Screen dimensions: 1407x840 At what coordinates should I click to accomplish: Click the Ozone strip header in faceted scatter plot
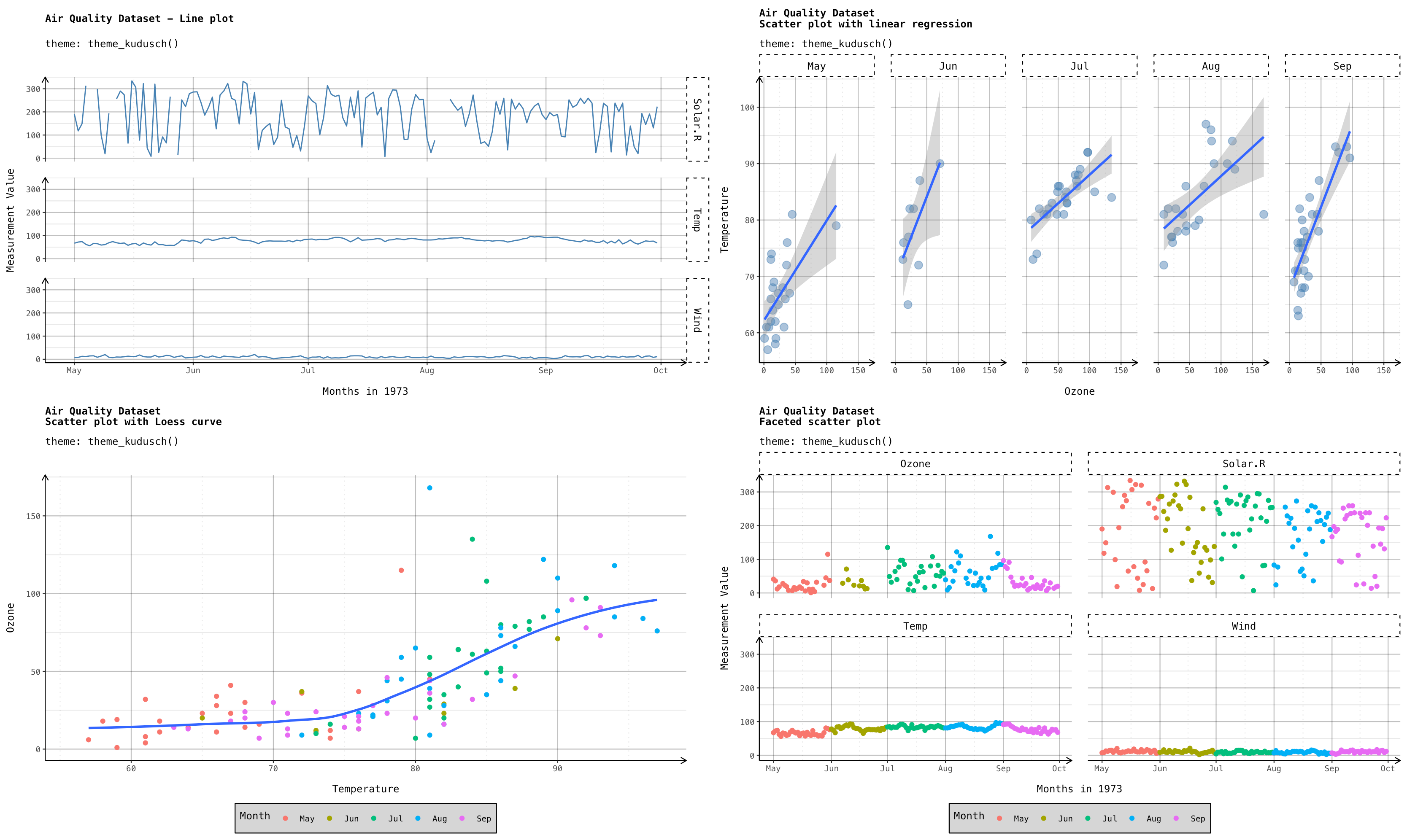[915, 463]
